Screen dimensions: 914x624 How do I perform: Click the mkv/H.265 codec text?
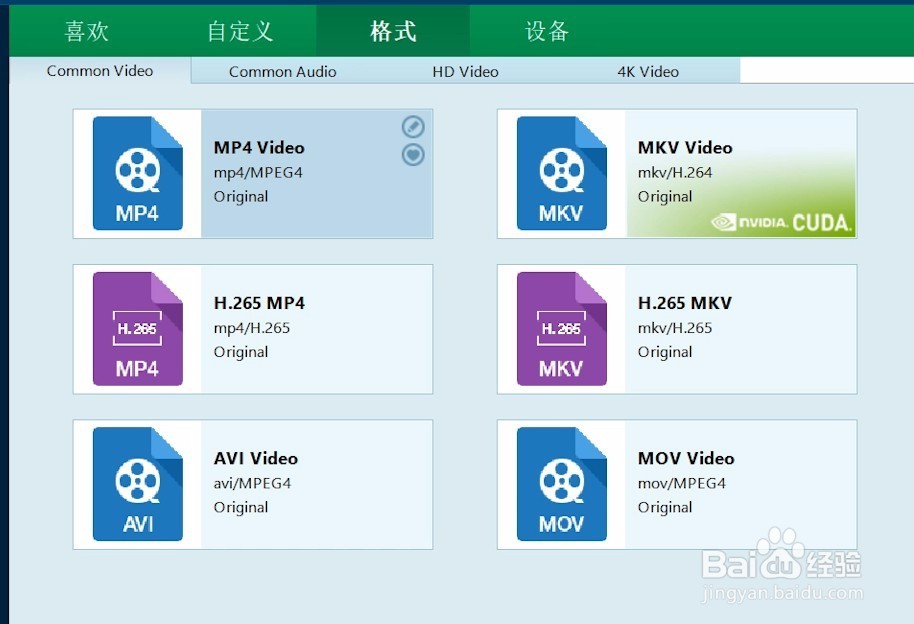click(x=675, y=328)
